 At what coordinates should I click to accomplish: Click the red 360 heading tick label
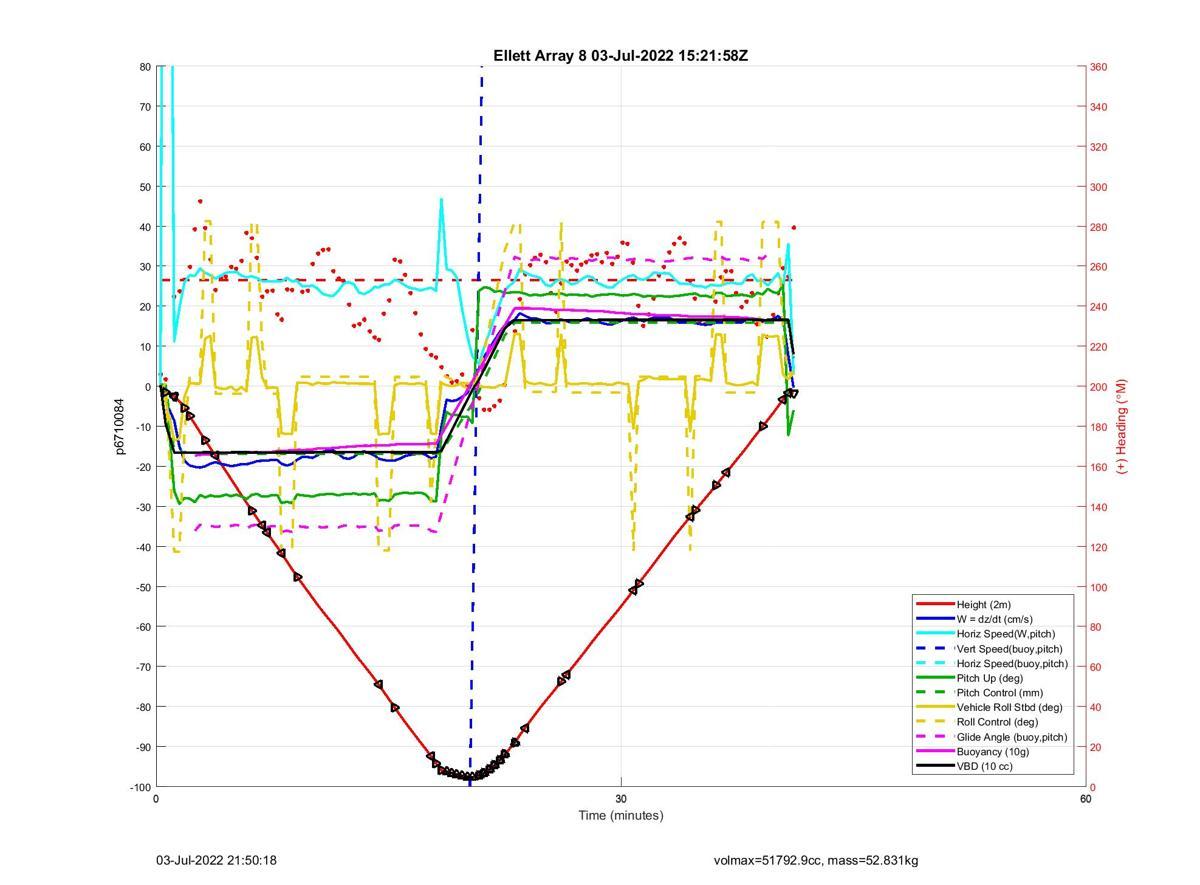[1098, 67]
